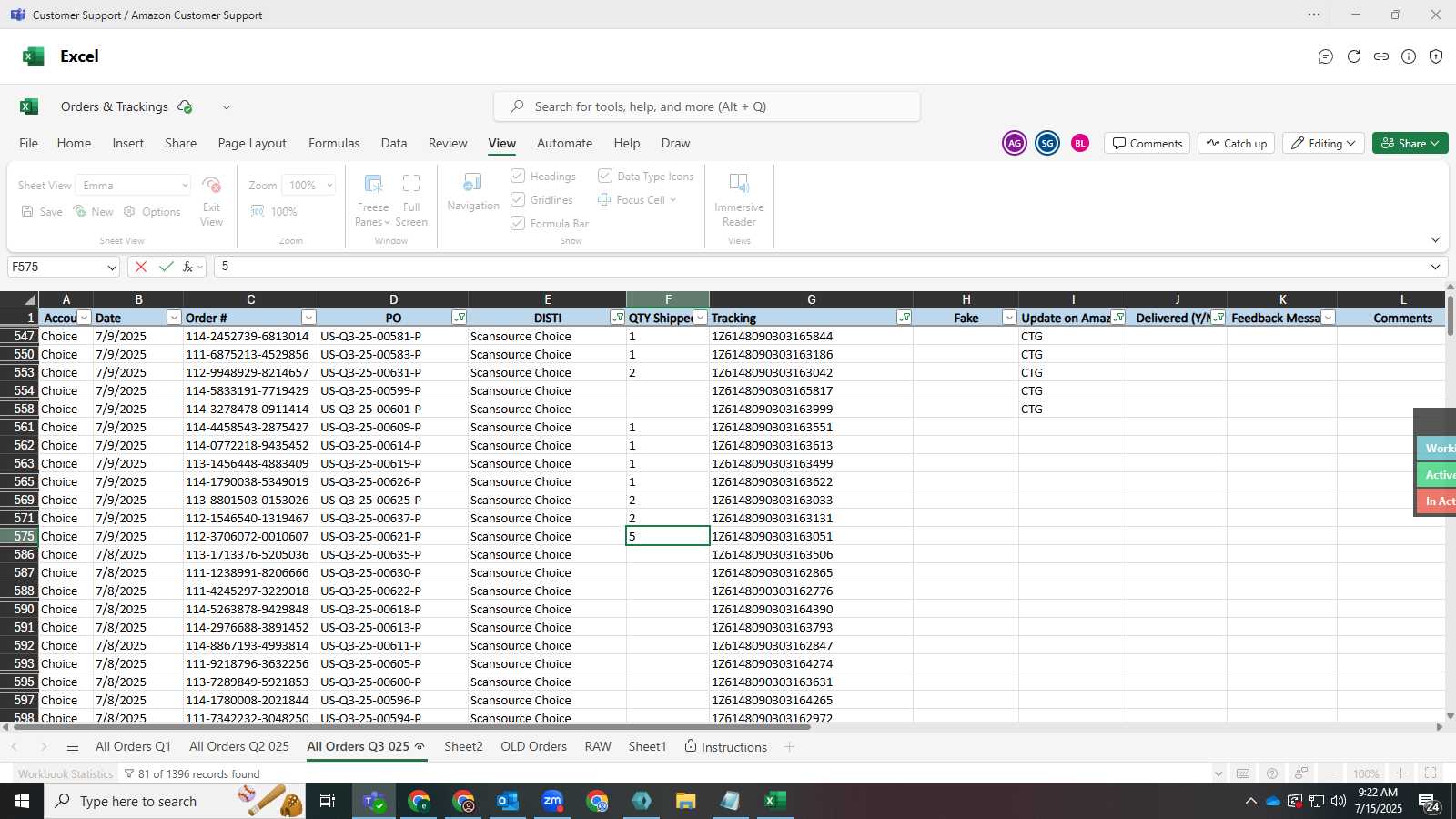
Task: Confirm the formula bar entry checkmark
Action: [166, 267]
